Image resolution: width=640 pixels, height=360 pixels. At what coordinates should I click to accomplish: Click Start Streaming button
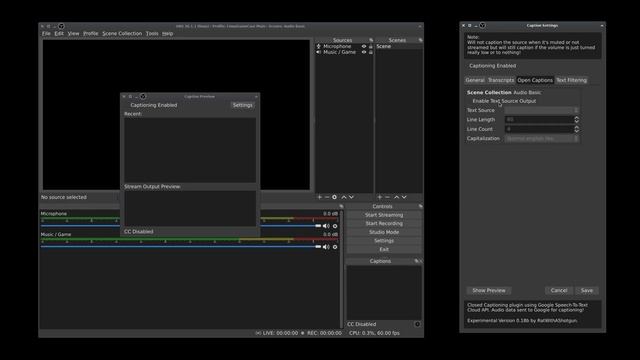click(384, 215)
